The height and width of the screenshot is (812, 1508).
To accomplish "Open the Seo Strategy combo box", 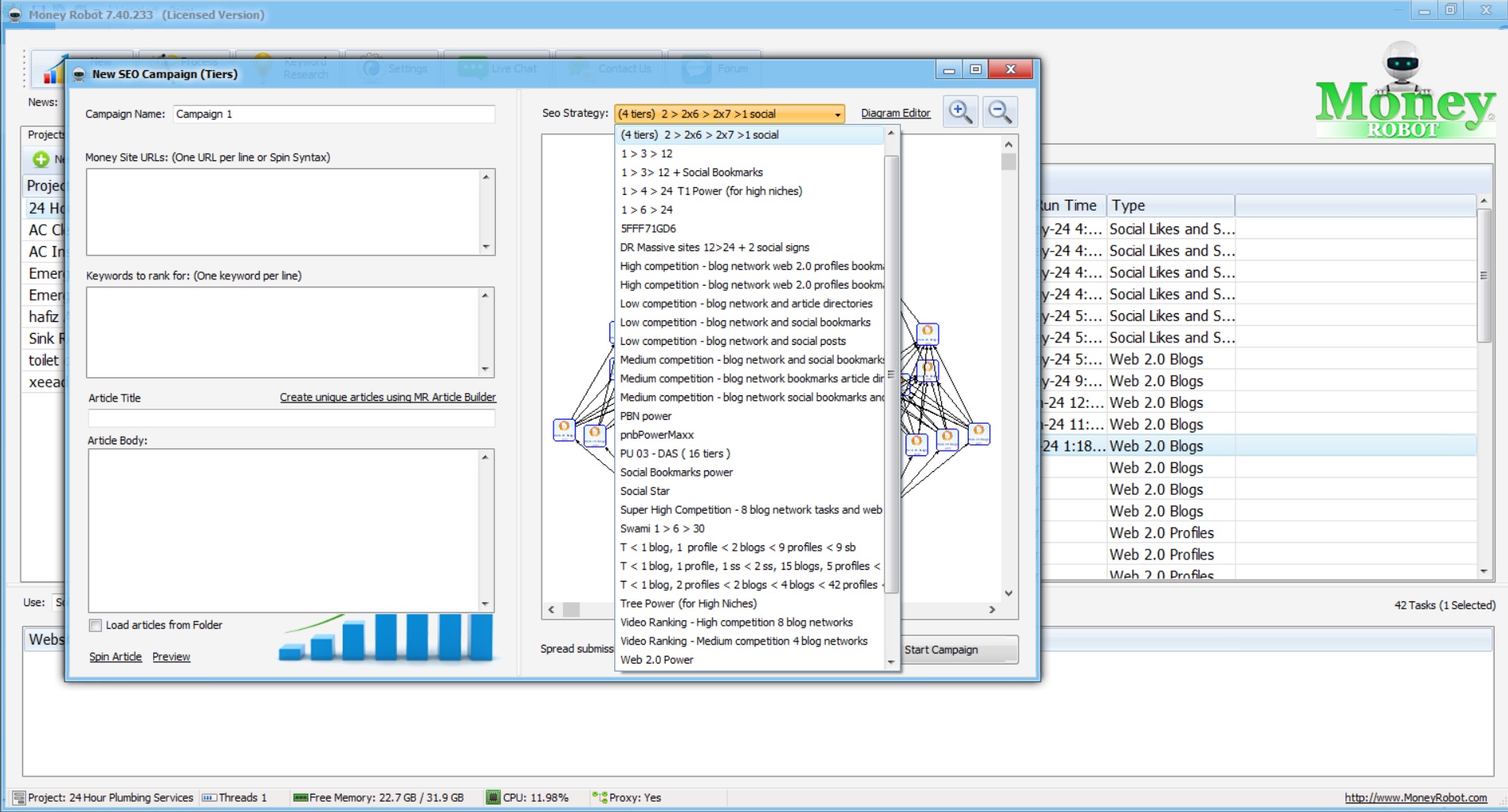I will (730, 114).
